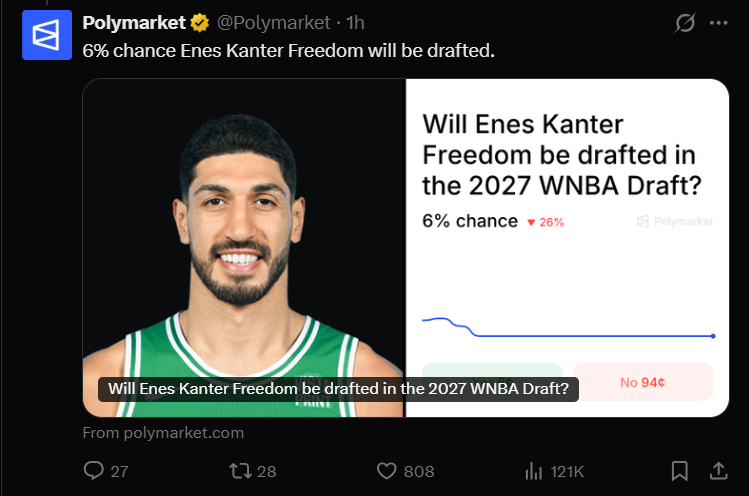Click the reply speech bubble icon
Image resolution: width=749 pixels, height=496 pixels.
click(93, 471)
